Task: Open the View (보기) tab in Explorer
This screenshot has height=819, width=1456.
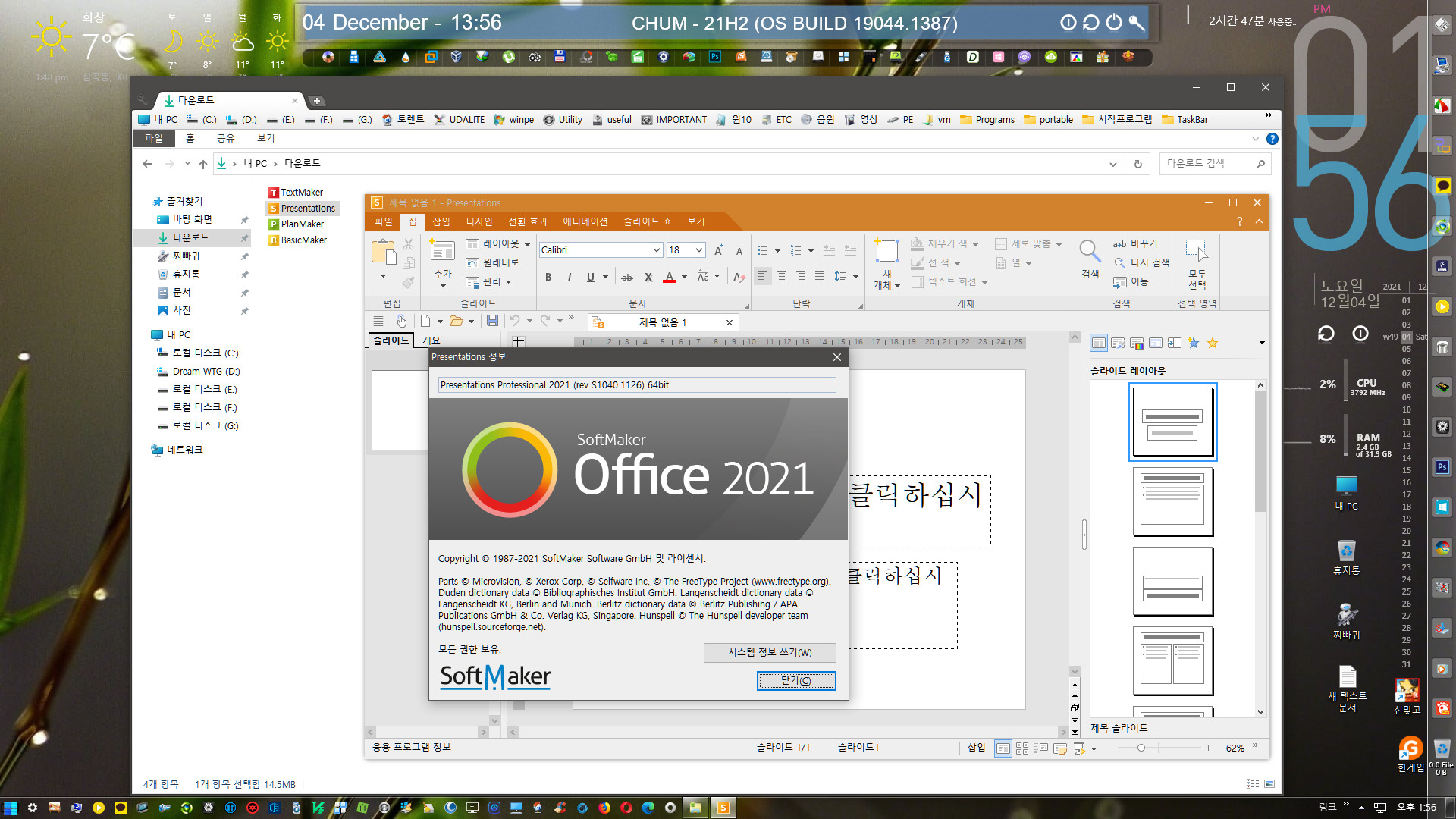Action: [x=265, y=138]
